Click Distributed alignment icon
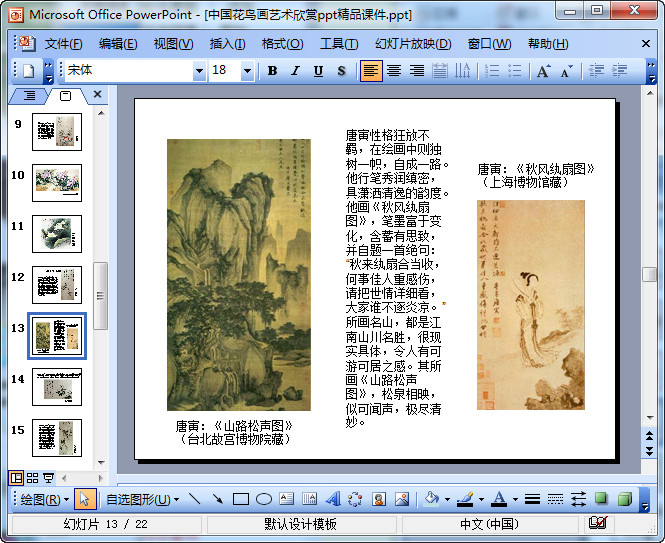 440,71
